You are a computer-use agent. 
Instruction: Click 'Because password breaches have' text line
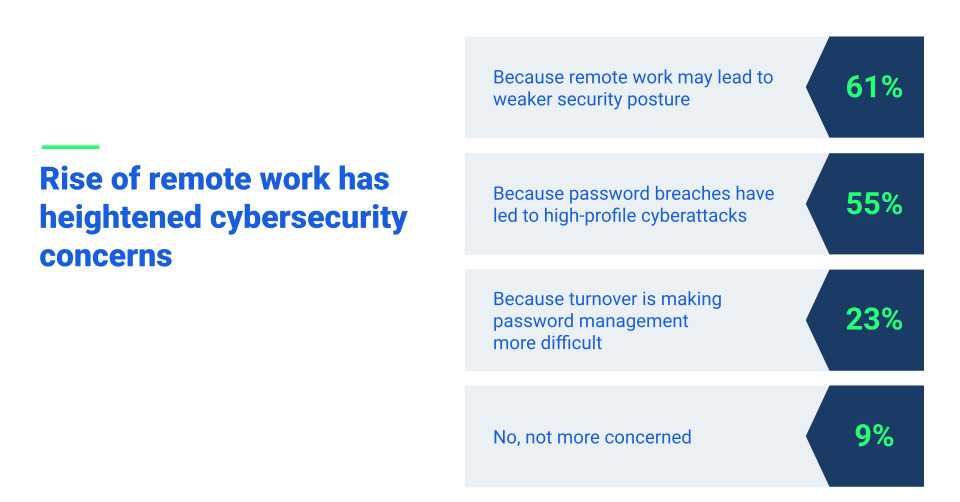(633, 193)
